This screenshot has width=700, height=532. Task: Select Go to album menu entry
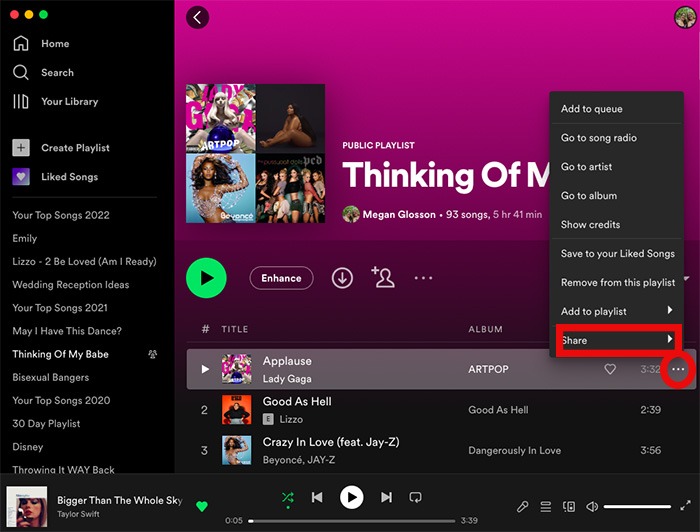616,196
